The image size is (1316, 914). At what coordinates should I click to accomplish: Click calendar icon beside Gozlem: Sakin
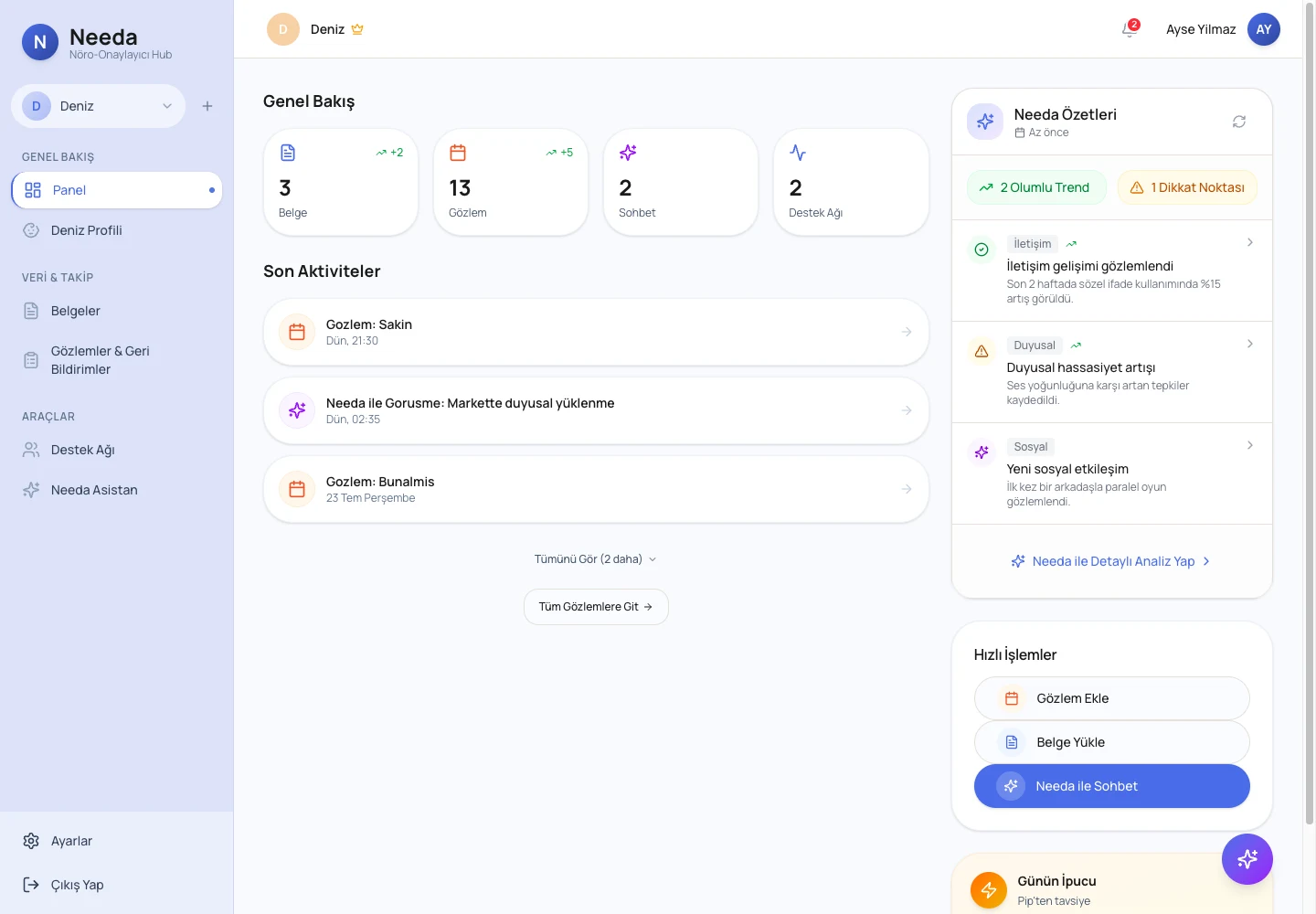(297, 332)
